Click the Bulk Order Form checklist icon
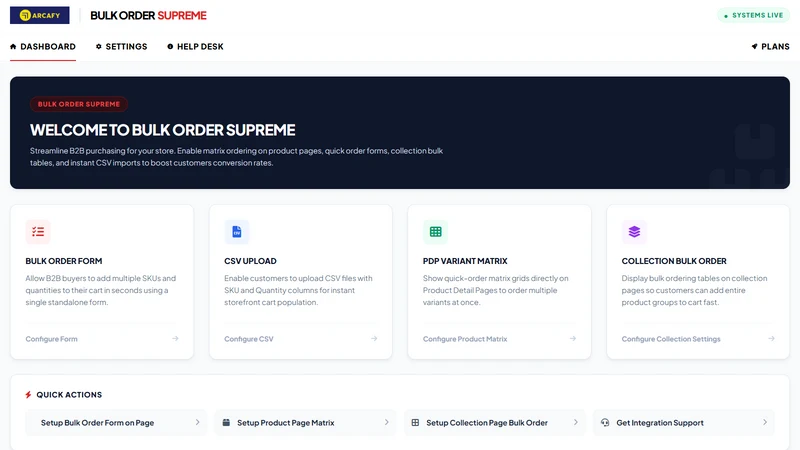The height and width of the screenshot is (450, 800). 38,232
